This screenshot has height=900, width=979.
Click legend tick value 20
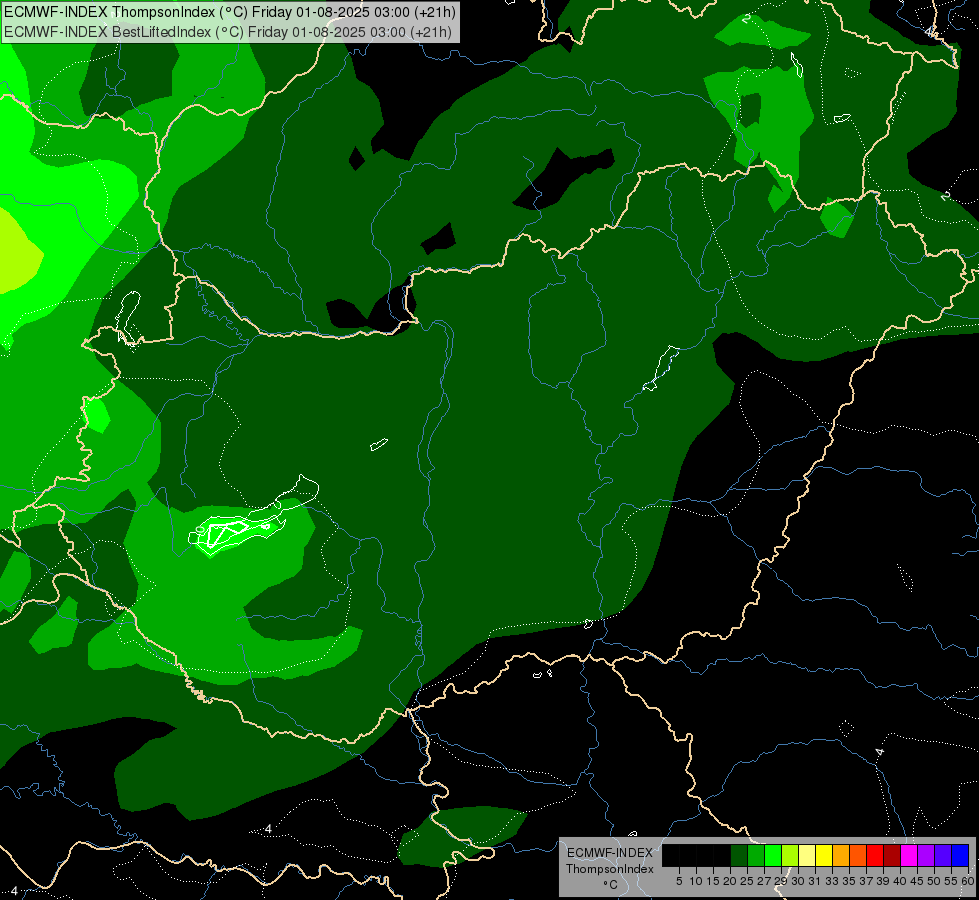730,881
